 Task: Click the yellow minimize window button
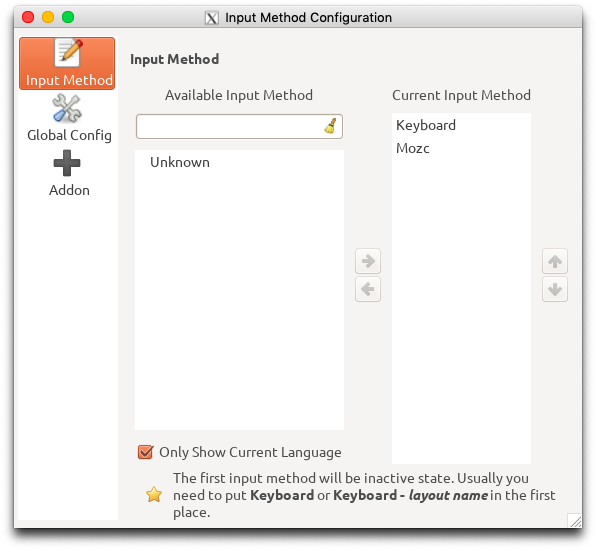pos(48,17)
